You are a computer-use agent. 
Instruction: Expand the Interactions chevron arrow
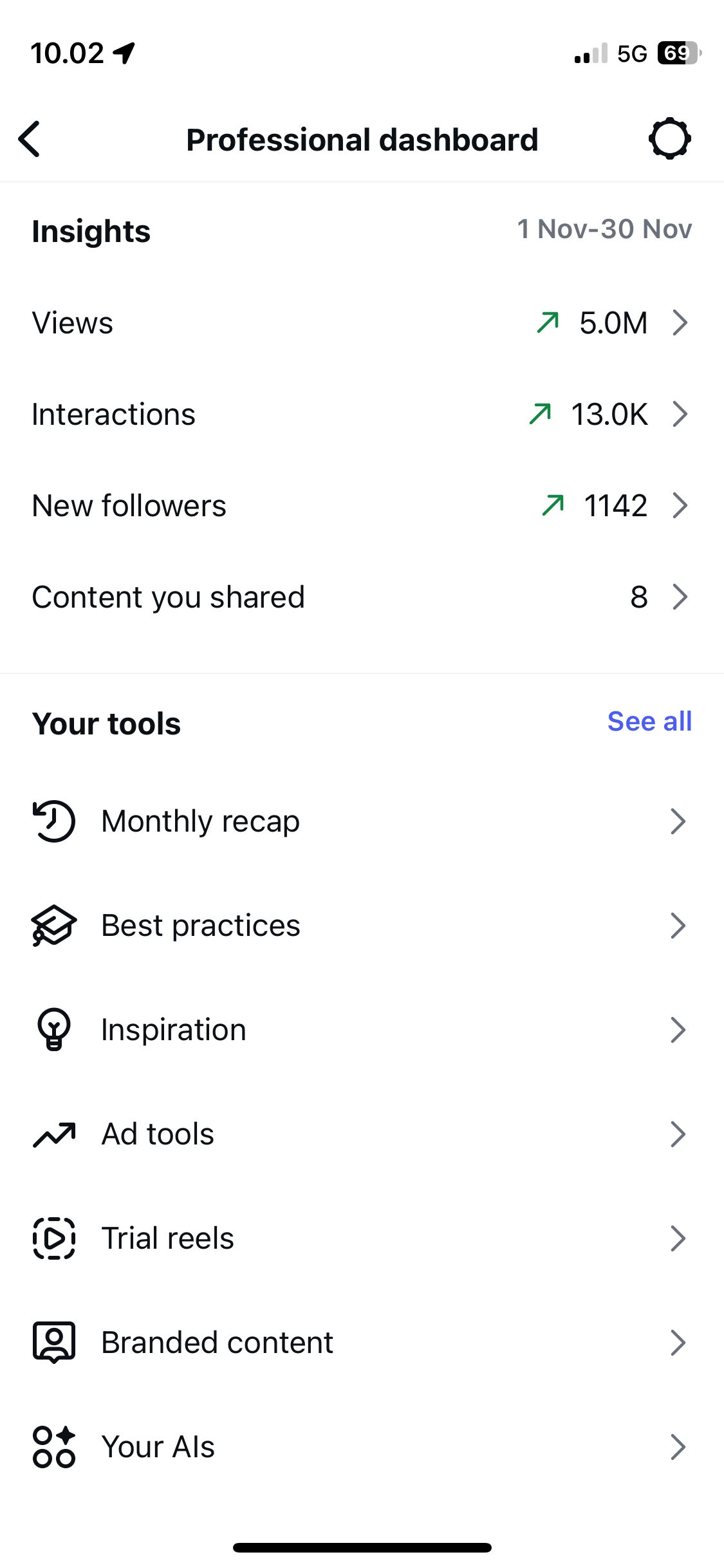tap(680, 415)
